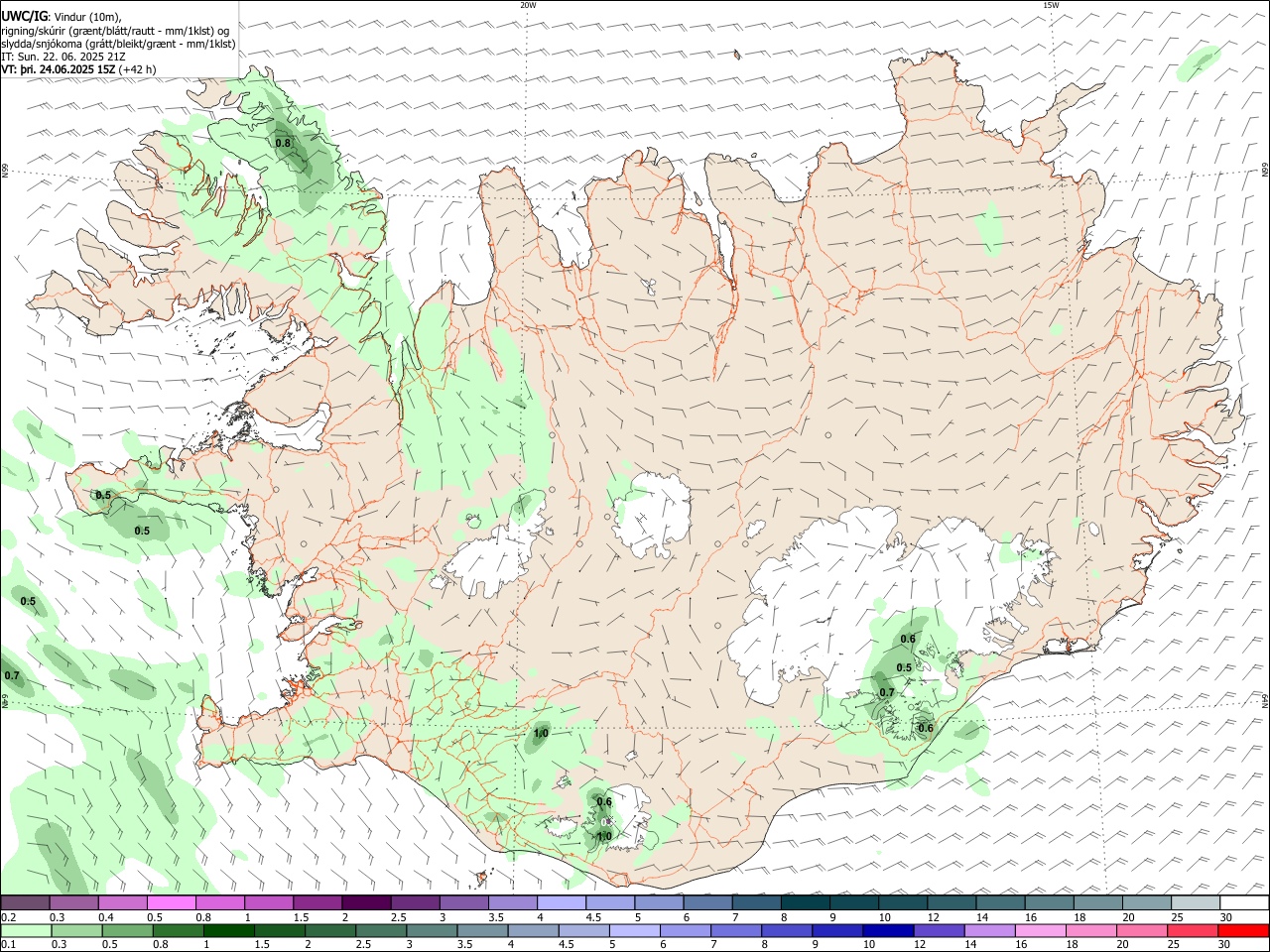Click the pale lavender 4 swatch in upper legend
The width and height of the screenshot is (1270, 952).
click(561, 903)
